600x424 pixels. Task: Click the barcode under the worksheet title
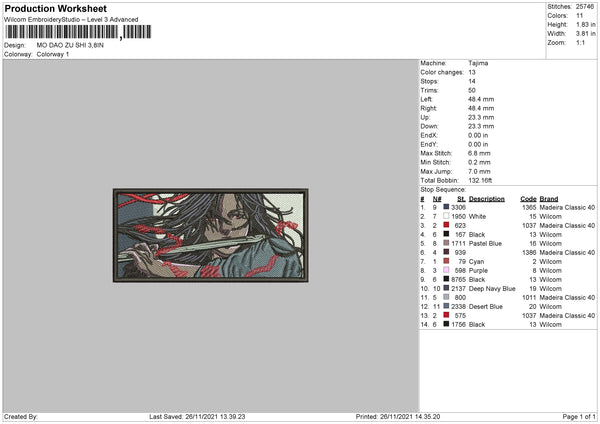[x=78, y=32]
